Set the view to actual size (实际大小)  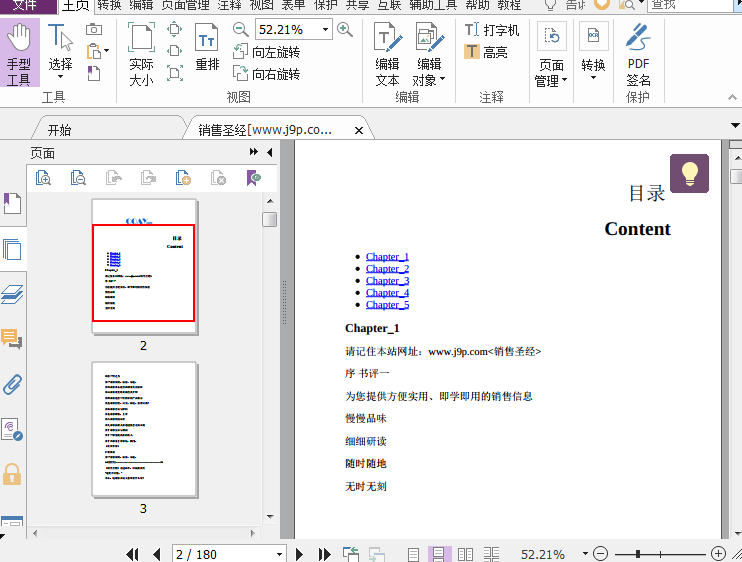pyautogui.click(x=141, y=53)
